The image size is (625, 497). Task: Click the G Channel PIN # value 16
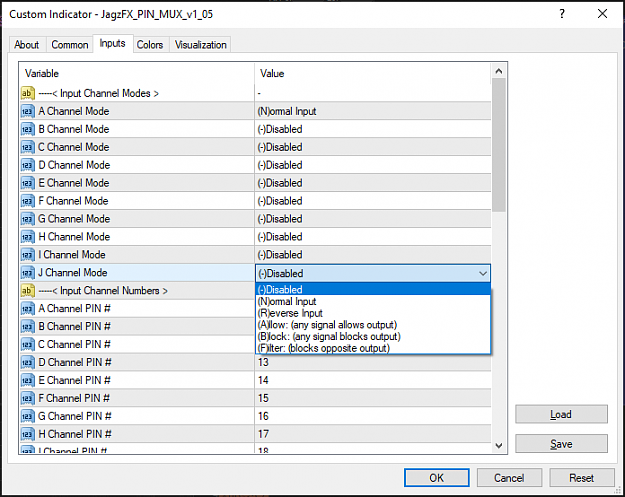pos(373,416)
